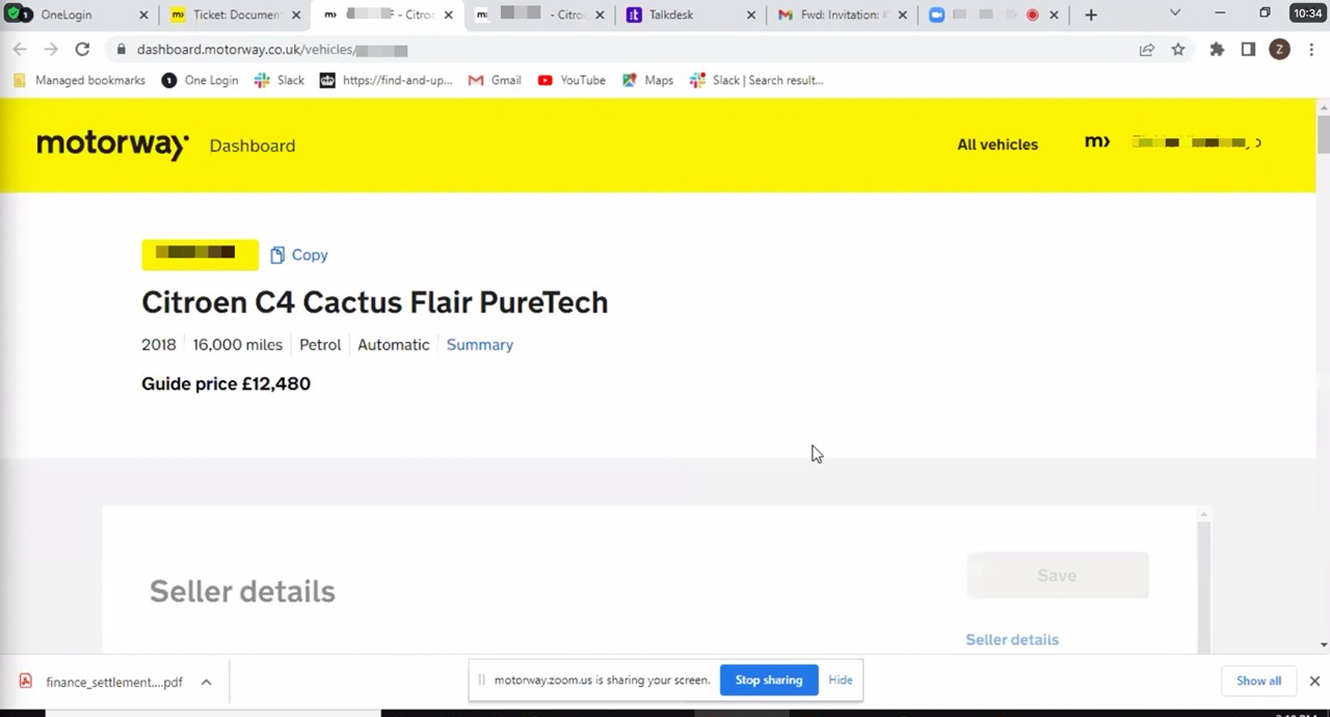Click the inner panel scrollbar

tap(1204, 585)
